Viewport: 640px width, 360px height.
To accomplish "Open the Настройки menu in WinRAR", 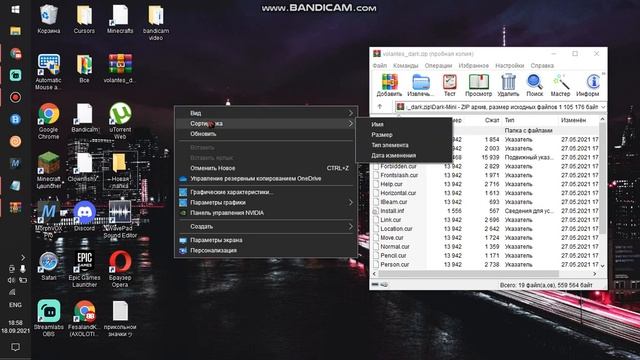I will tap(509, 65).
